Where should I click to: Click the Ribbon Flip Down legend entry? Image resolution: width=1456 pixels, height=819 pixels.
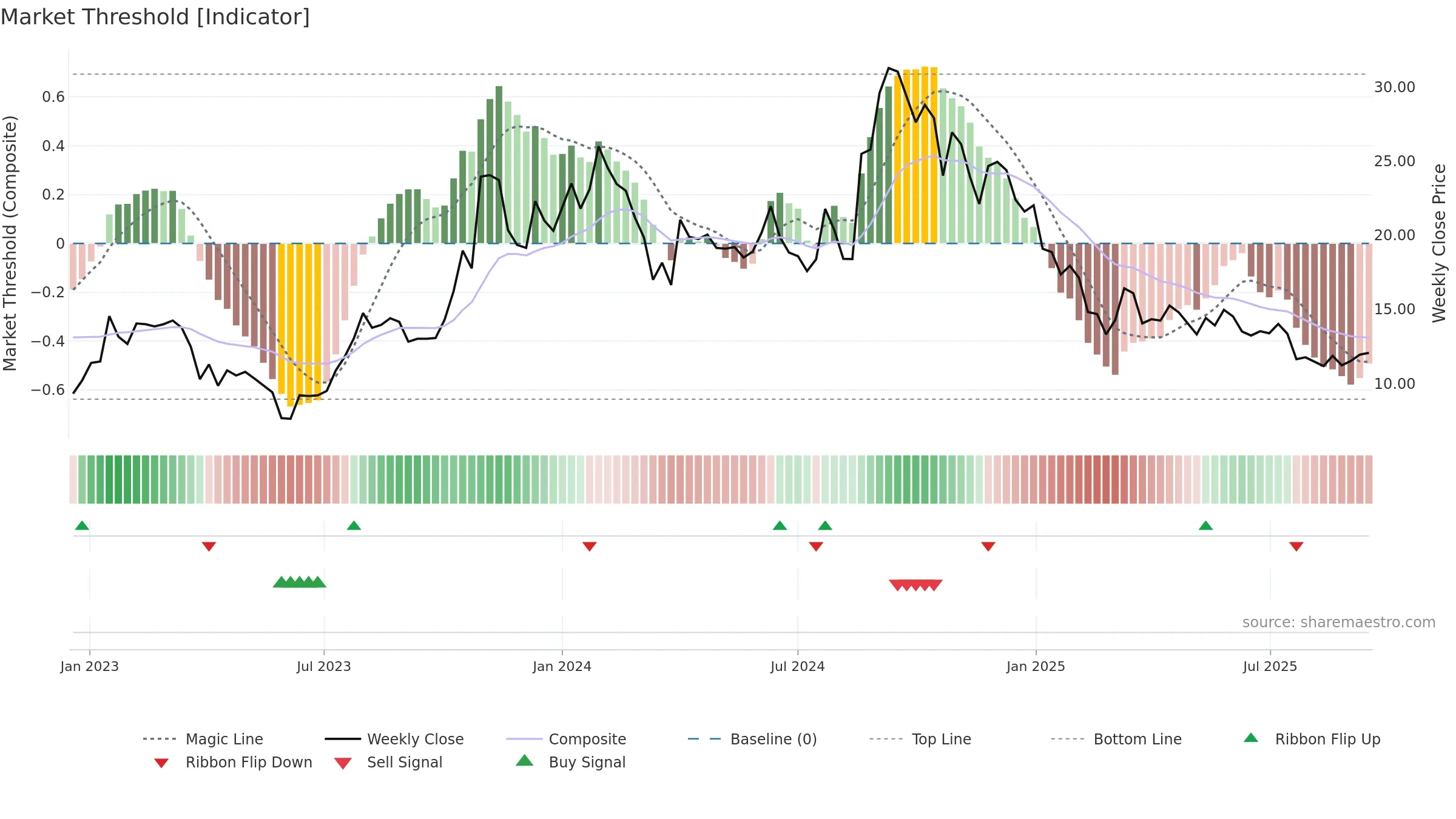[x=233, y=762]
